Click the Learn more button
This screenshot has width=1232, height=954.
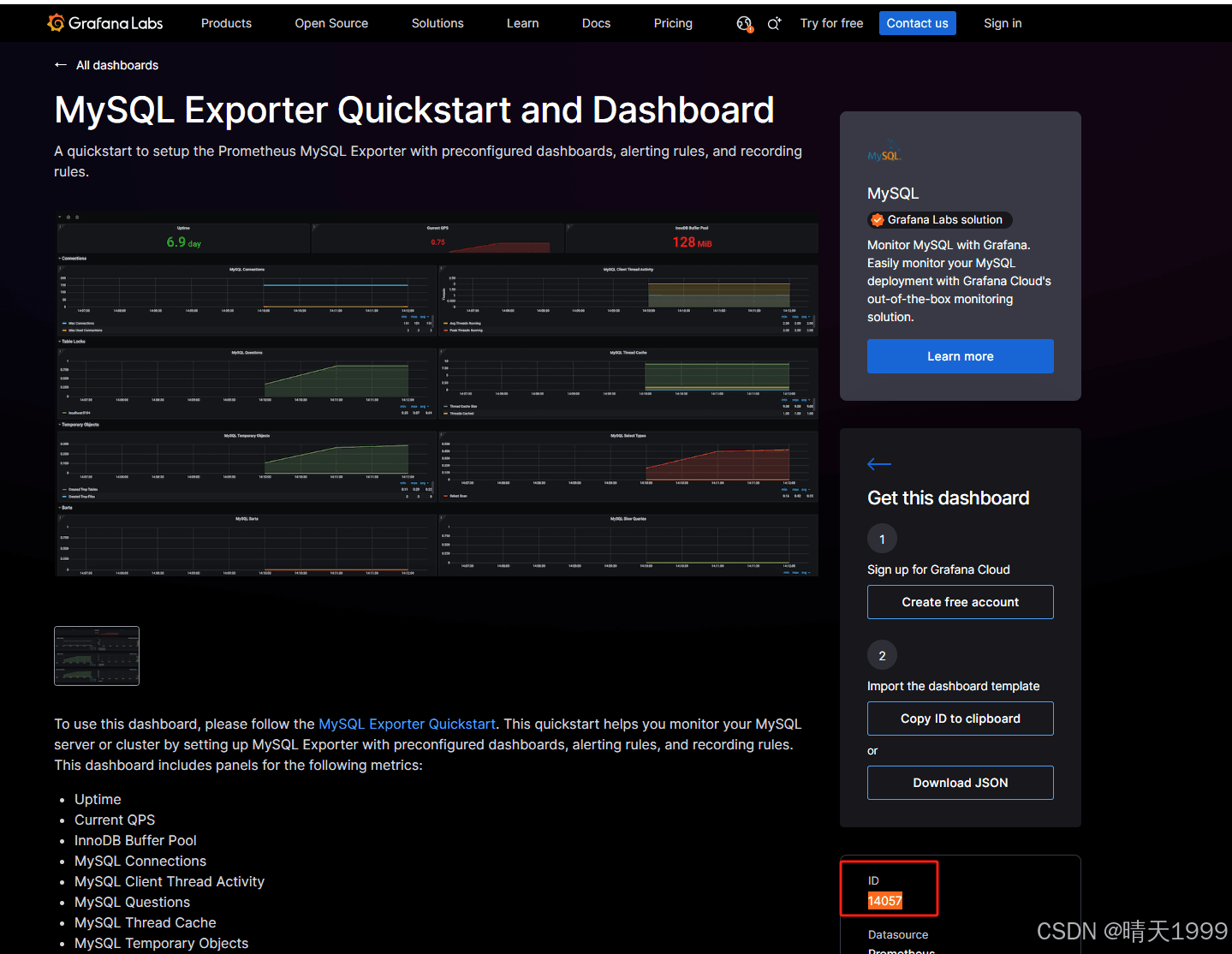coord(960,356)
